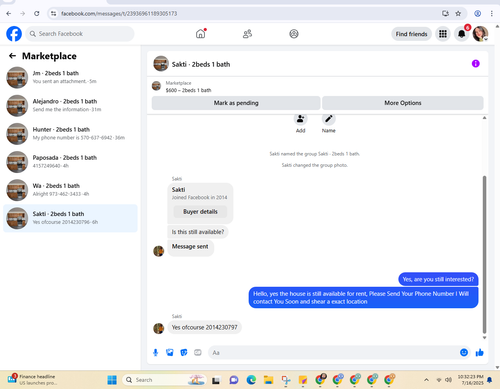Click the Mark as pending button
The width and height of the screenshot is (500, 389).
click(x=236, y=103)
